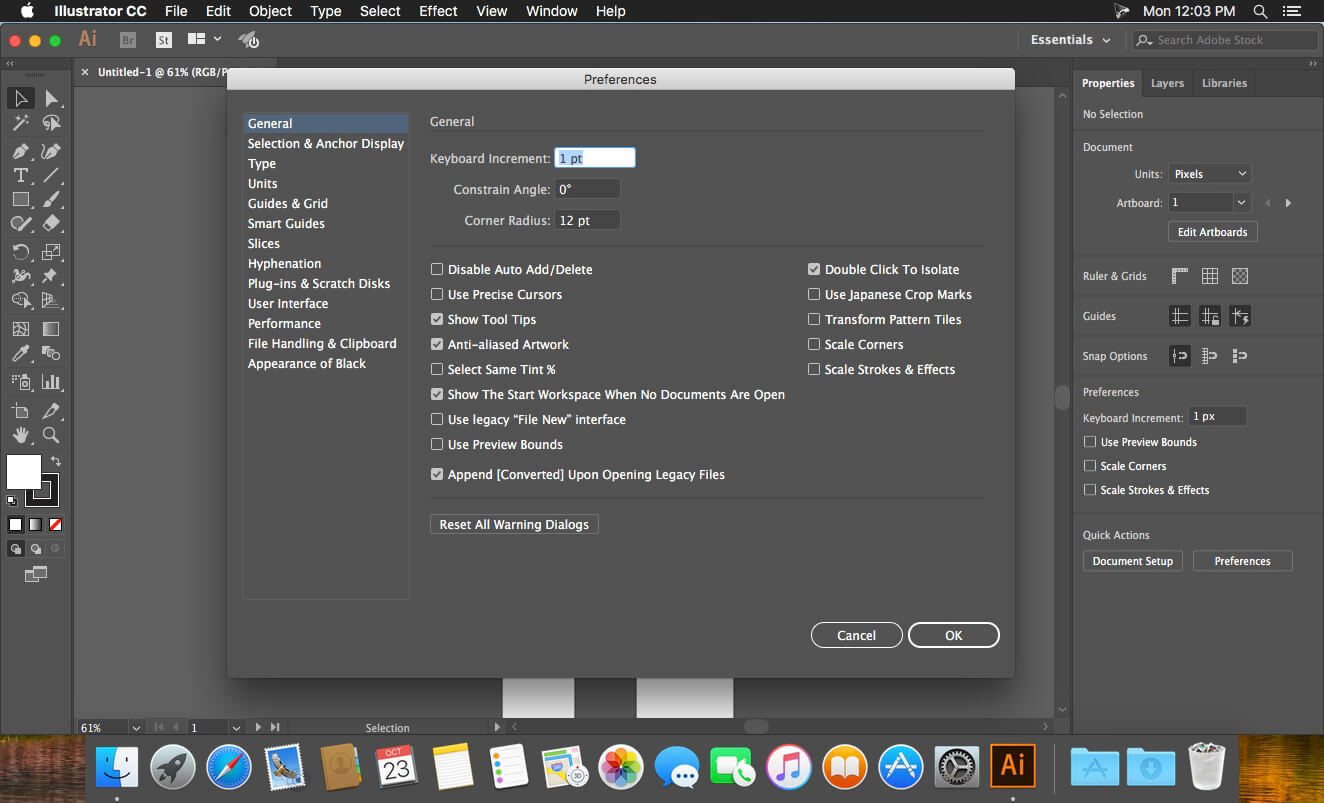Open the Essentials workspace switcher

[1071, 40]
